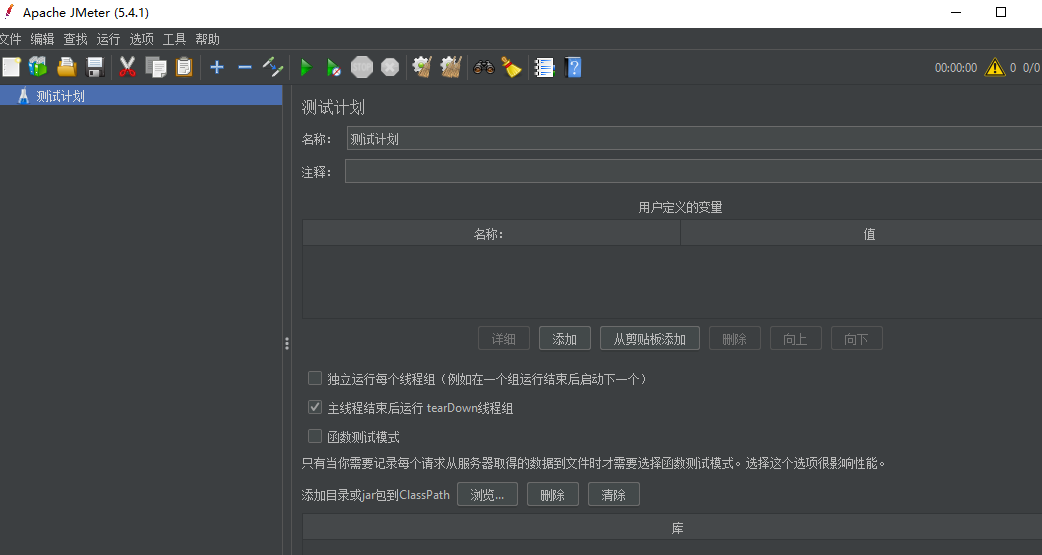Maximize the Apache JMeter window
Screen dimensions: 1042x555
click(1001, 12)
